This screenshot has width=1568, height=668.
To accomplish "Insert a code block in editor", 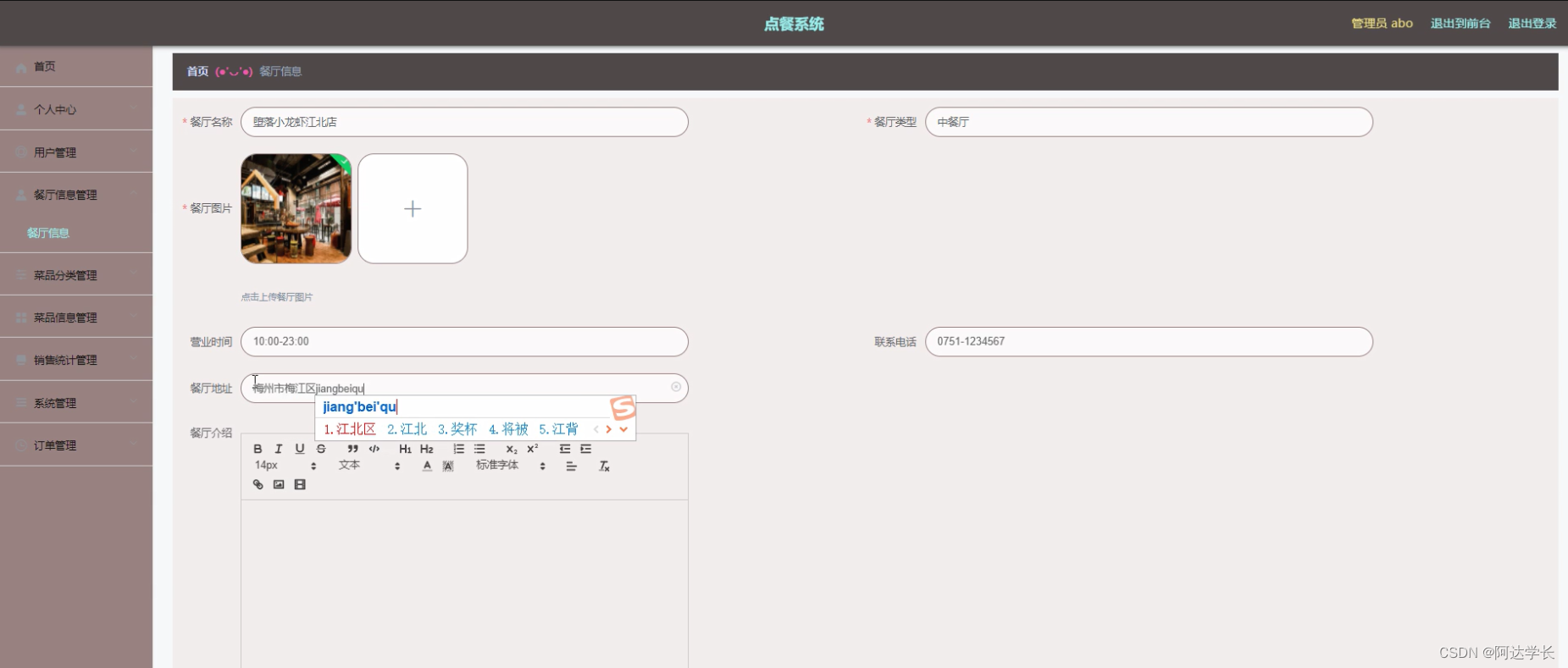I will pos(374,449).
